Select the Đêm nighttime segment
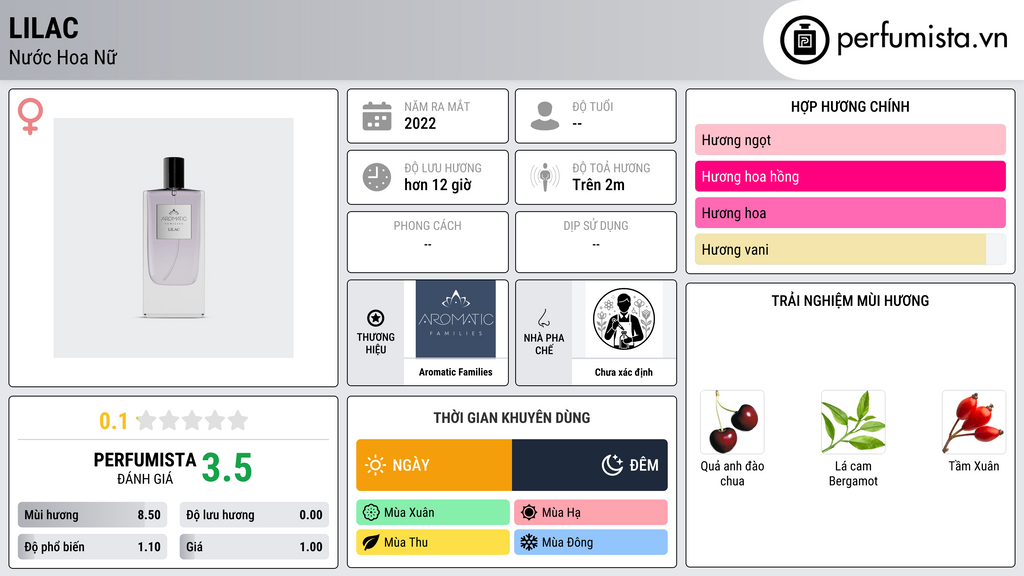Image resolution: width=1024 pixels, height=576 pixels. 590,465
